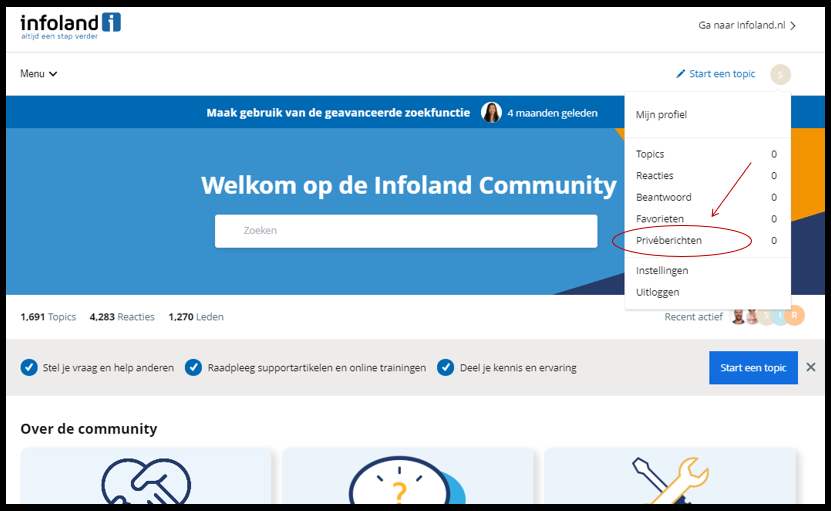Click the 'Recent actief' label
831x511 pixels.
pyautogui.click(x=693, y=316)
